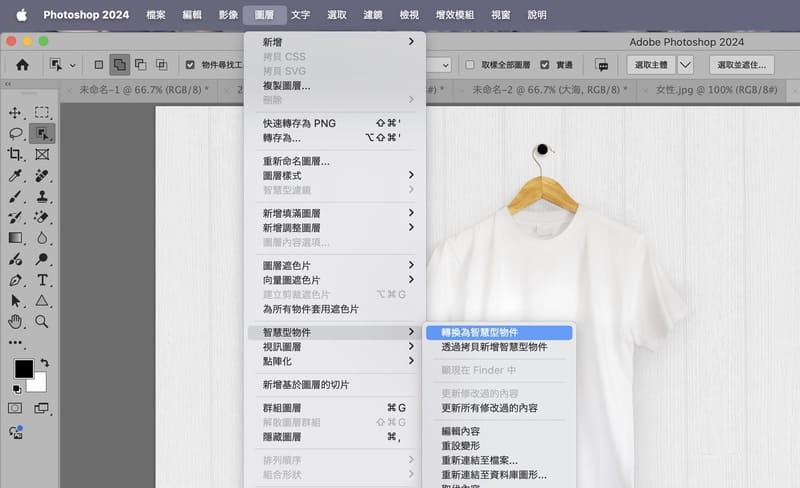The width and height of the screenshot is (800, 488).
Task: Expand the 圖層遮色片 submenu
Action: [x=337, y=265]
